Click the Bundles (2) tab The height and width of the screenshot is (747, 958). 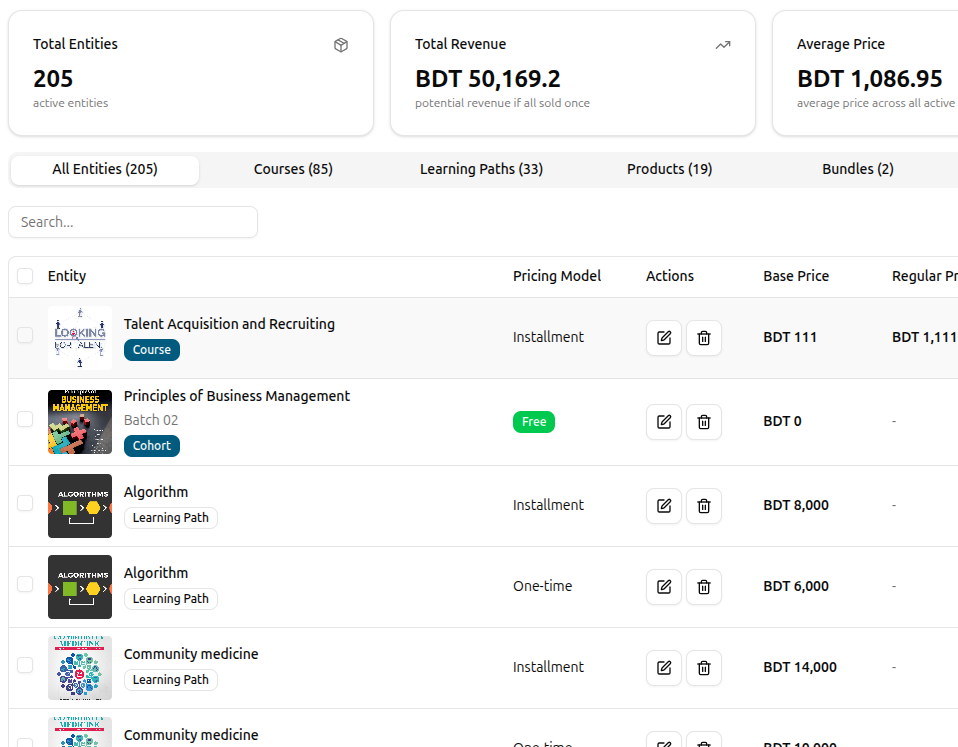(x=858, y=169)
